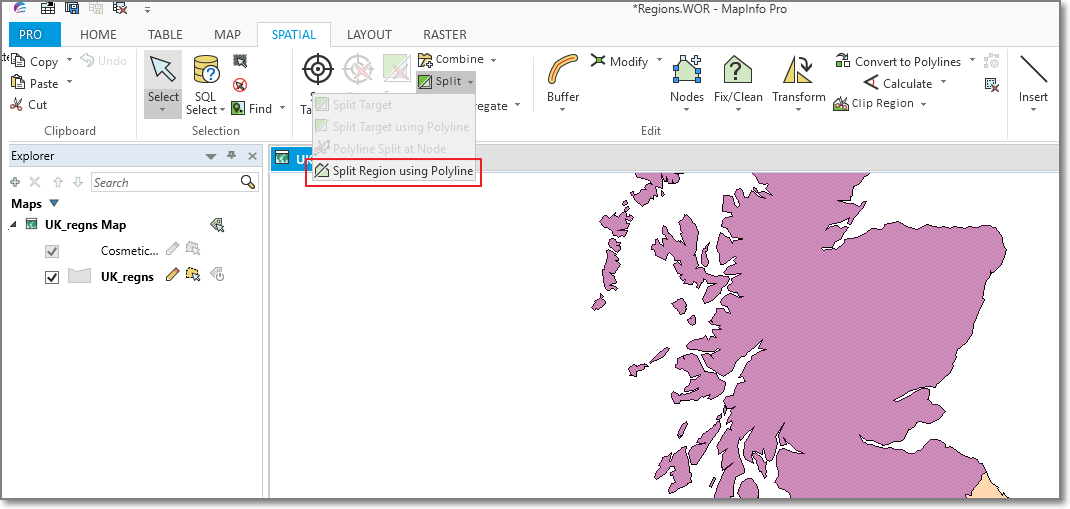The image size is (1070, 509).
Task: Uncheck UK_regns layer visibility checkbox
Action: point(52,277)
